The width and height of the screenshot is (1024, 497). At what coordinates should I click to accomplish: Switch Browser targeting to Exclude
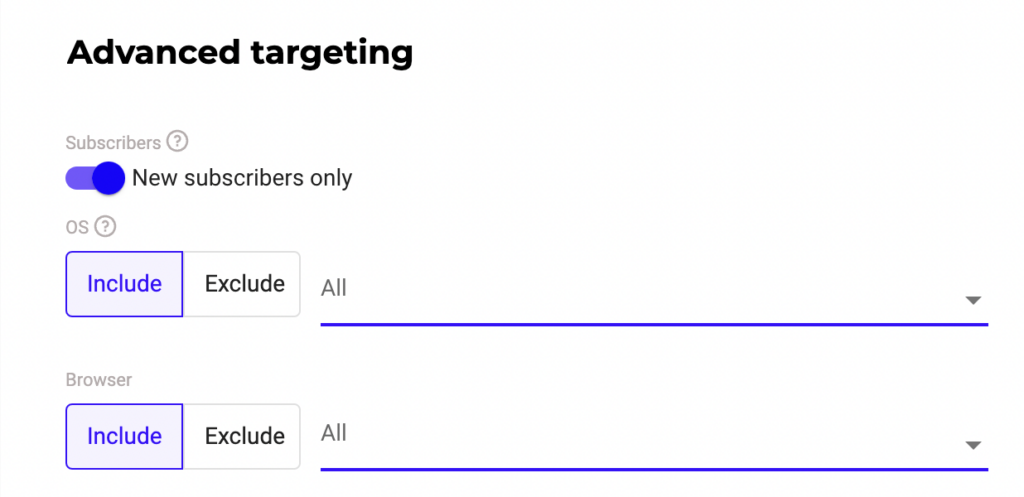[x=242, y=436]
